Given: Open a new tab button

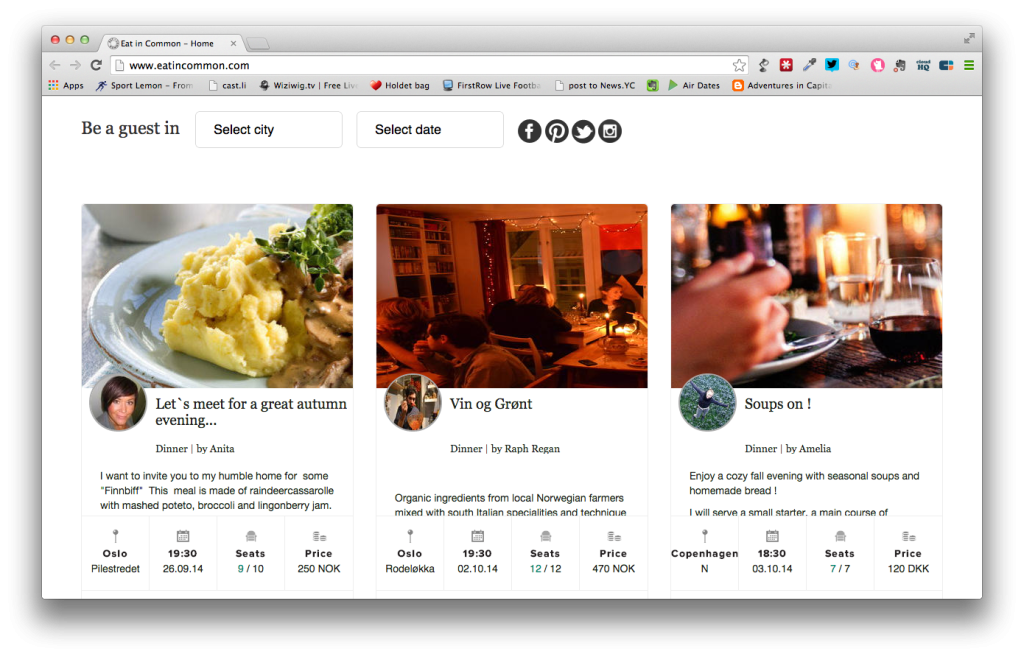Looking at the screenshot, I should (x=258, y=44).
